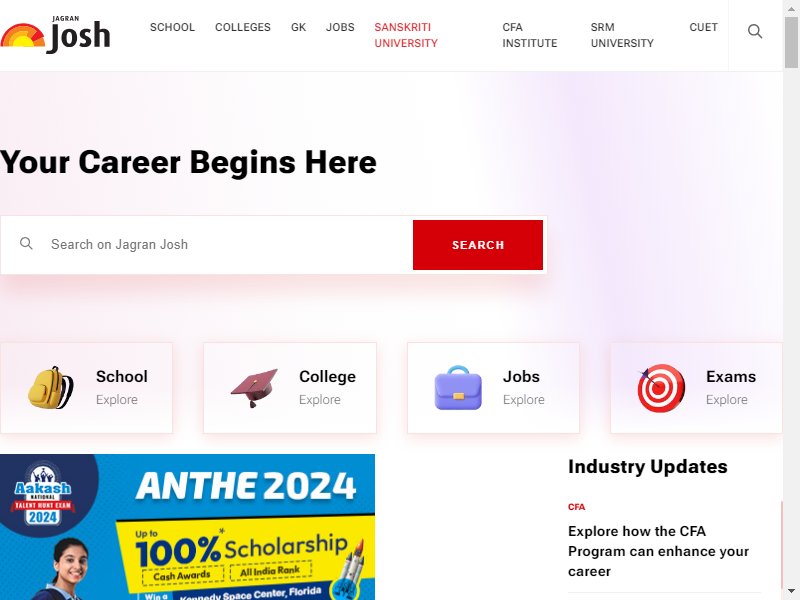Click the magnifier icon inside search box
This screenshot has width=800, height=600.
[x=26, y=243]
